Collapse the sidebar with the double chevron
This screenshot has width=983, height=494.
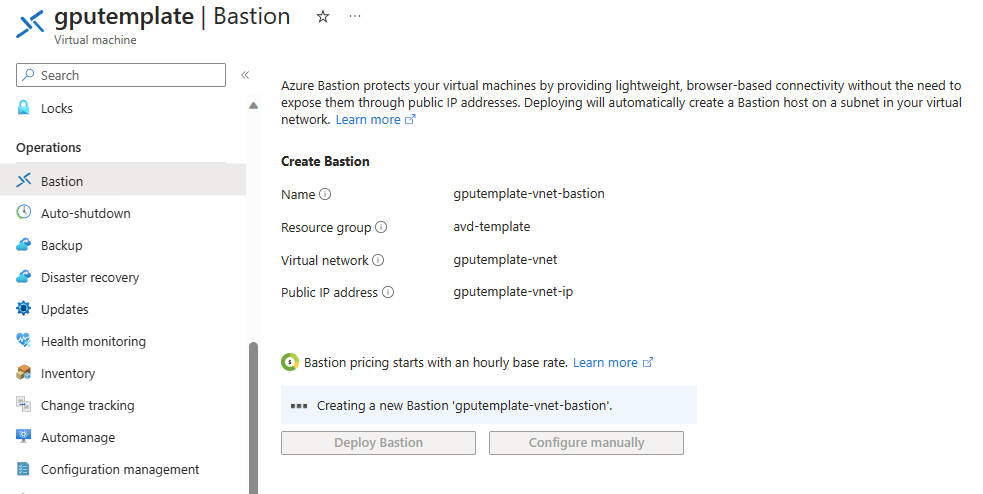click(245, 75)
